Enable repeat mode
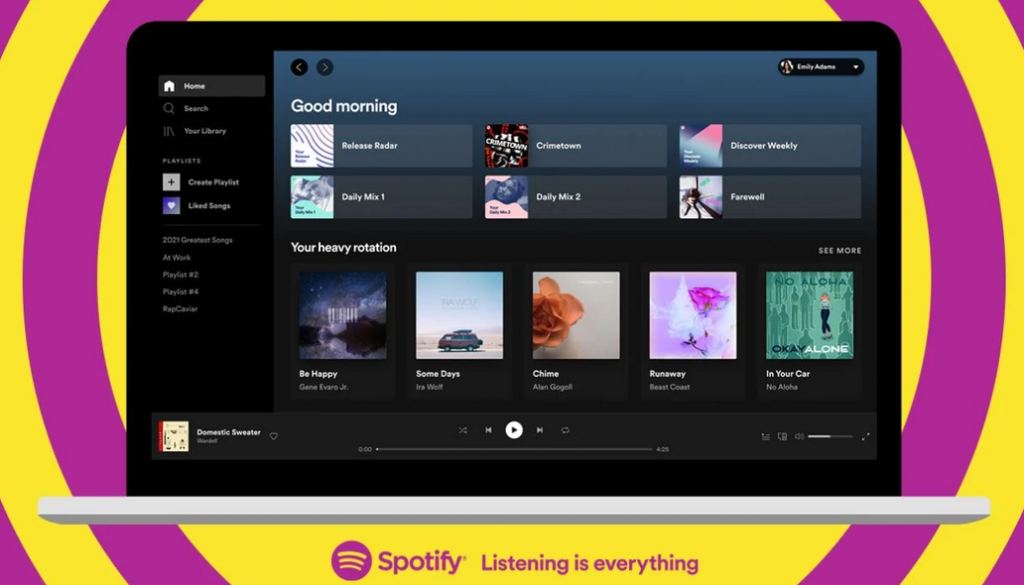The height and width of the screenshot is (585, 1024). (565, 430)
